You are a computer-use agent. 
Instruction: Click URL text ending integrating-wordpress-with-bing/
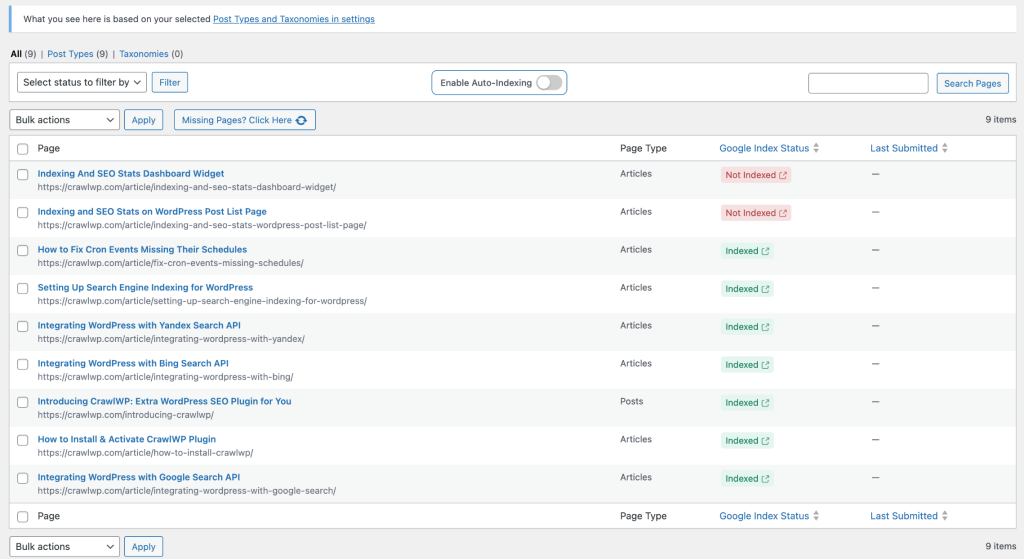[165, 377]
